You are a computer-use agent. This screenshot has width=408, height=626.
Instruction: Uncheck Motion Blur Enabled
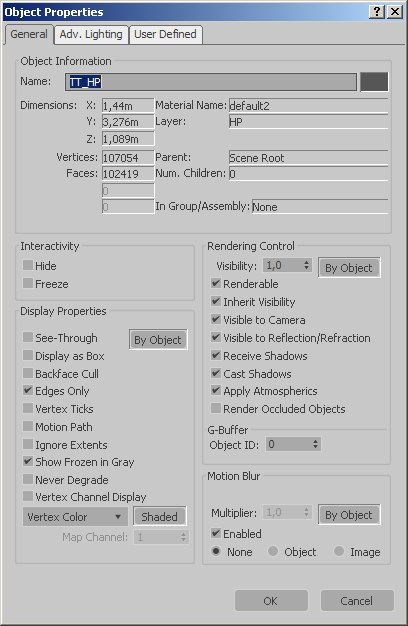pyautogui.click(x=216, y=533)
